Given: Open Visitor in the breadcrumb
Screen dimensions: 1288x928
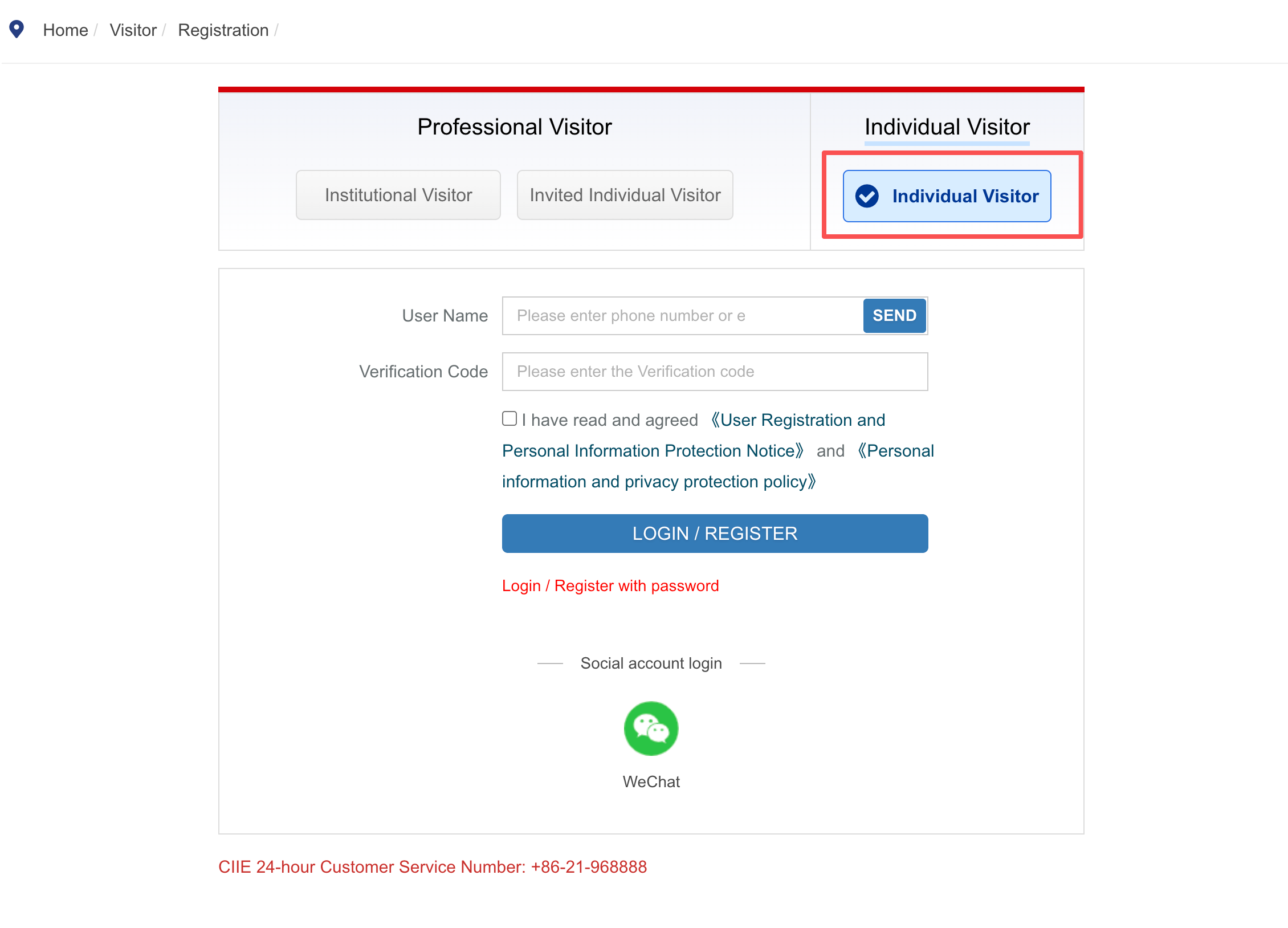Looking at the screenshot, I should pos(133,30).
